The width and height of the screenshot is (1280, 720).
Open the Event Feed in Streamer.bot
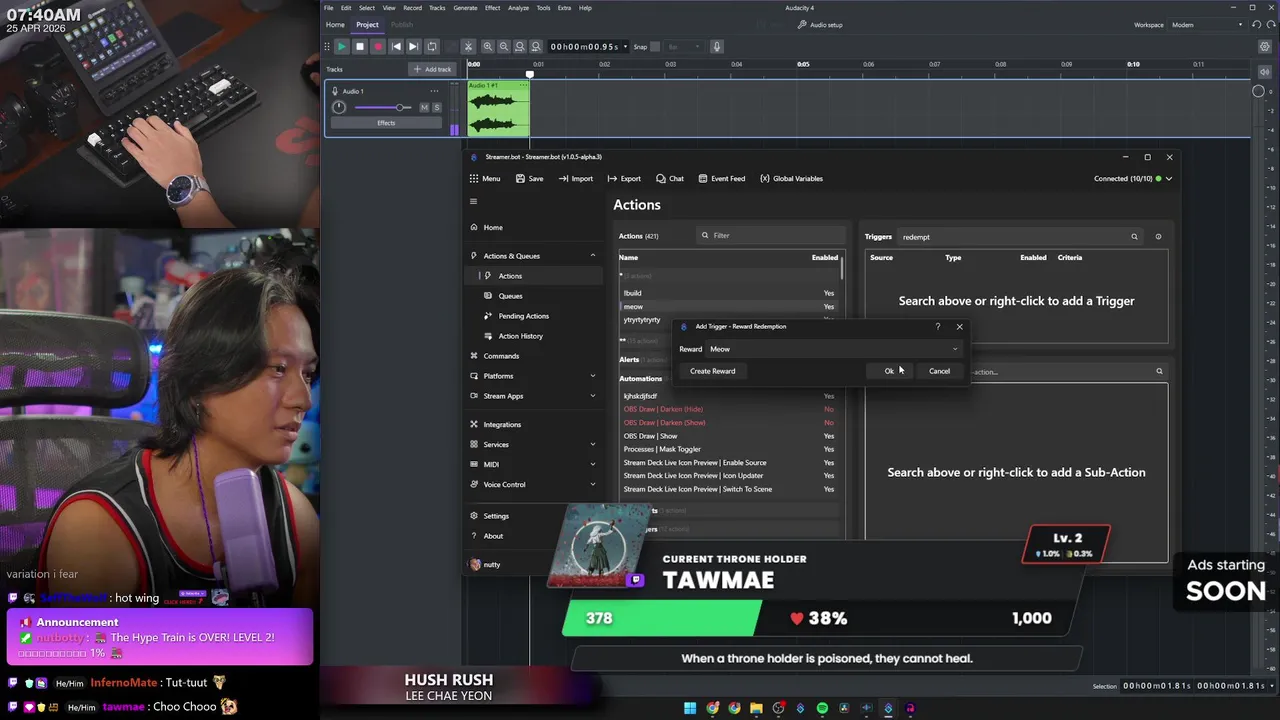721,179
